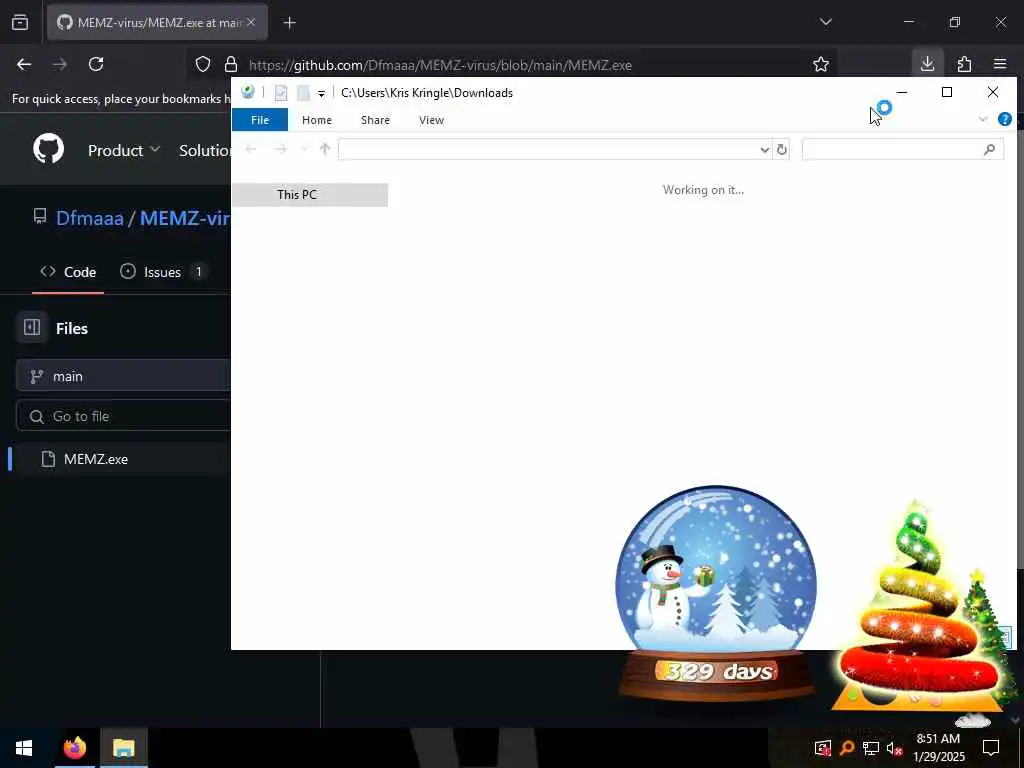Reload the GitHub page in Firefox
This screenshot has height=768, width=1024.
tap(96, 64)
